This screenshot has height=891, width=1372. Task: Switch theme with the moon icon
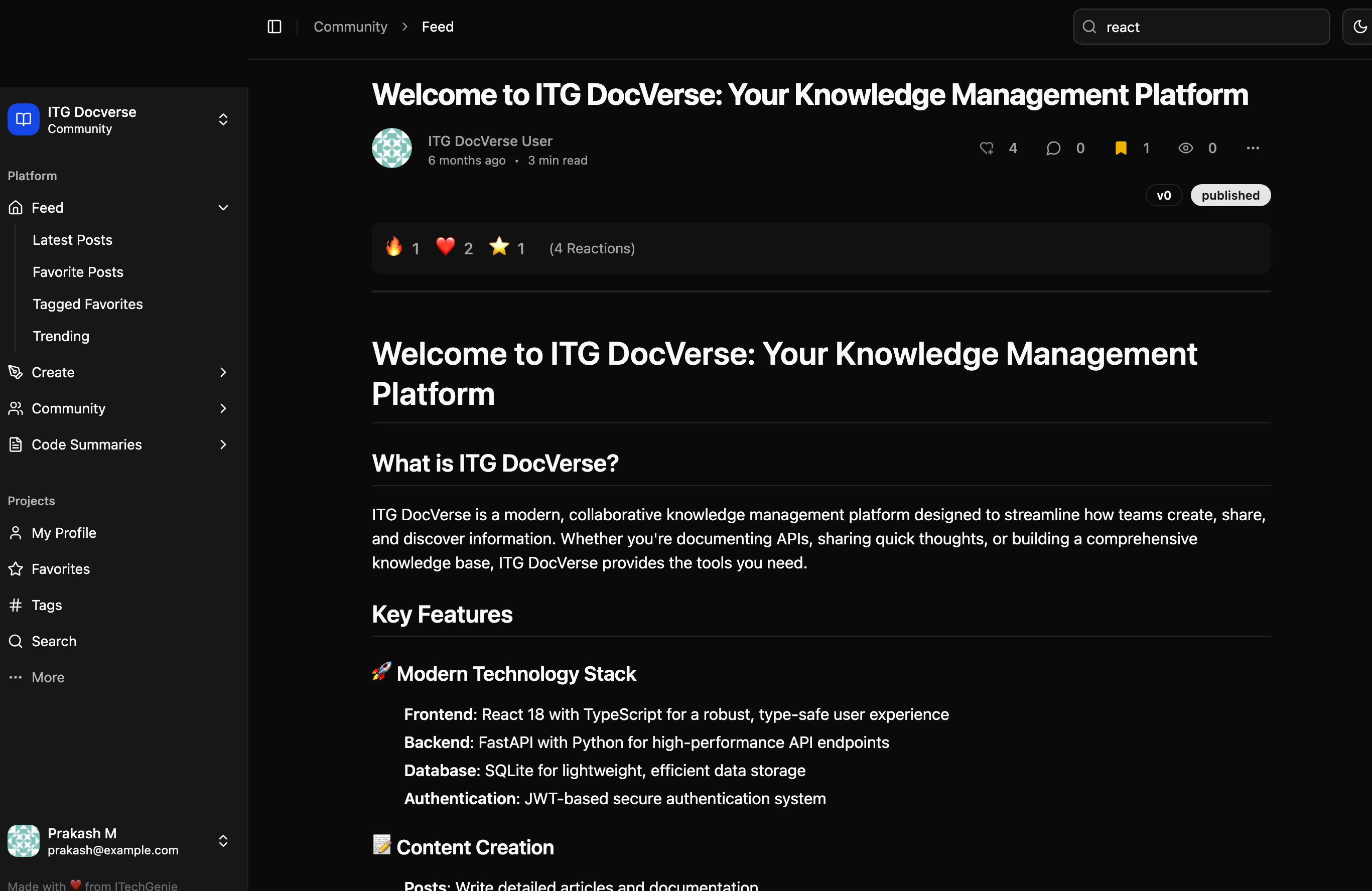(x=1359, y=27)
